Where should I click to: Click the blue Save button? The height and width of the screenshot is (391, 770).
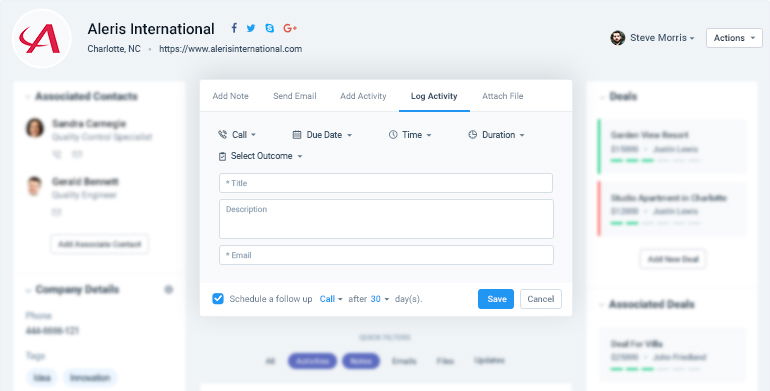[496, 299]
